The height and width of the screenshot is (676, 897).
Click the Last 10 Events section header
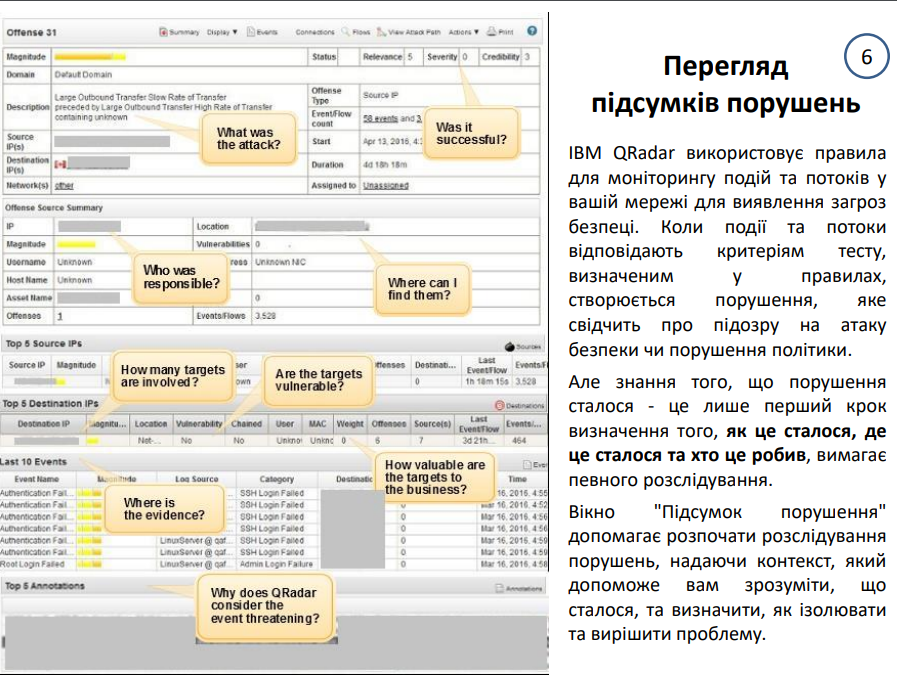pyautogui.click(x=33, y=462)
